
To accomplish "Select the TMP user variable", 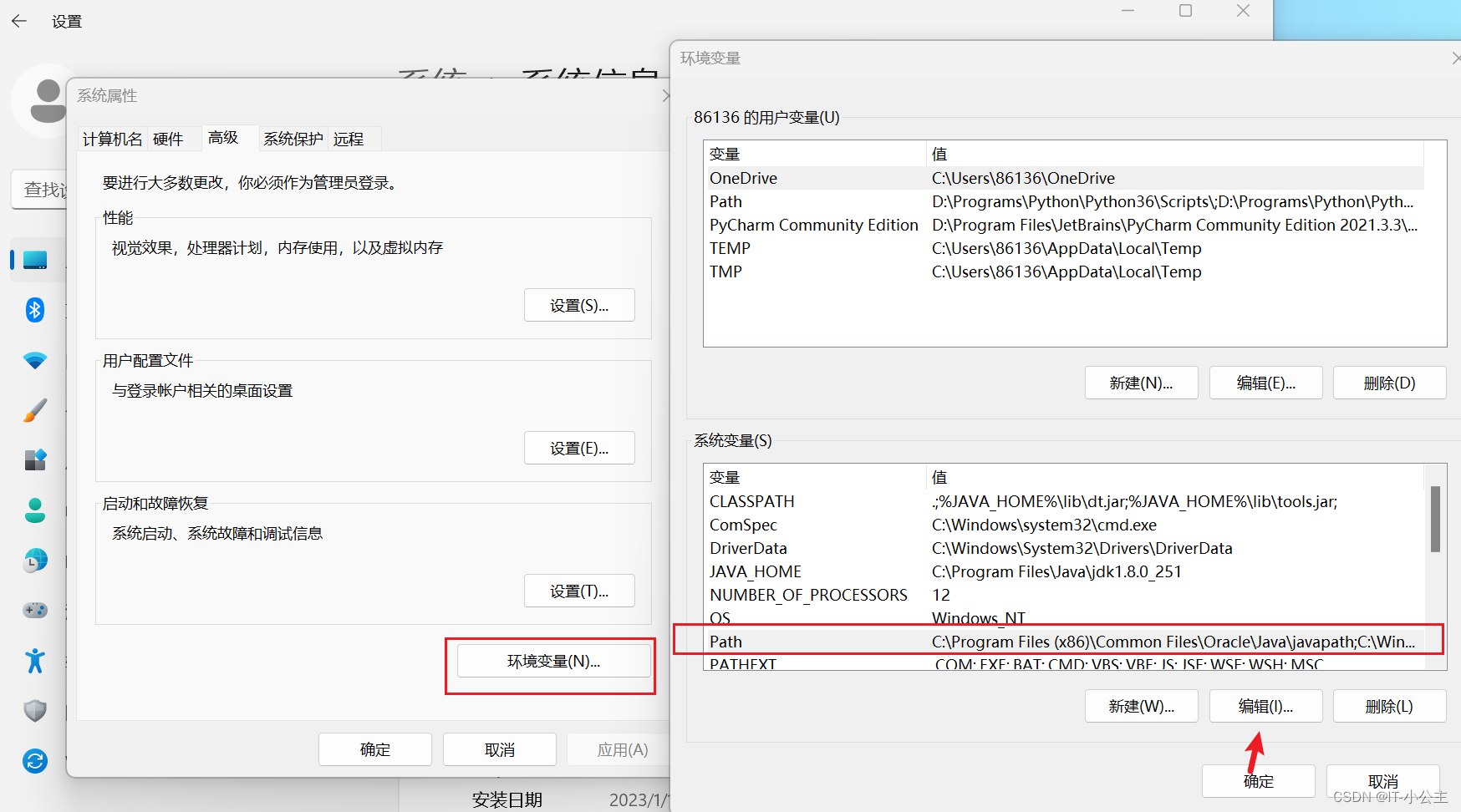I will point(1064,272).
